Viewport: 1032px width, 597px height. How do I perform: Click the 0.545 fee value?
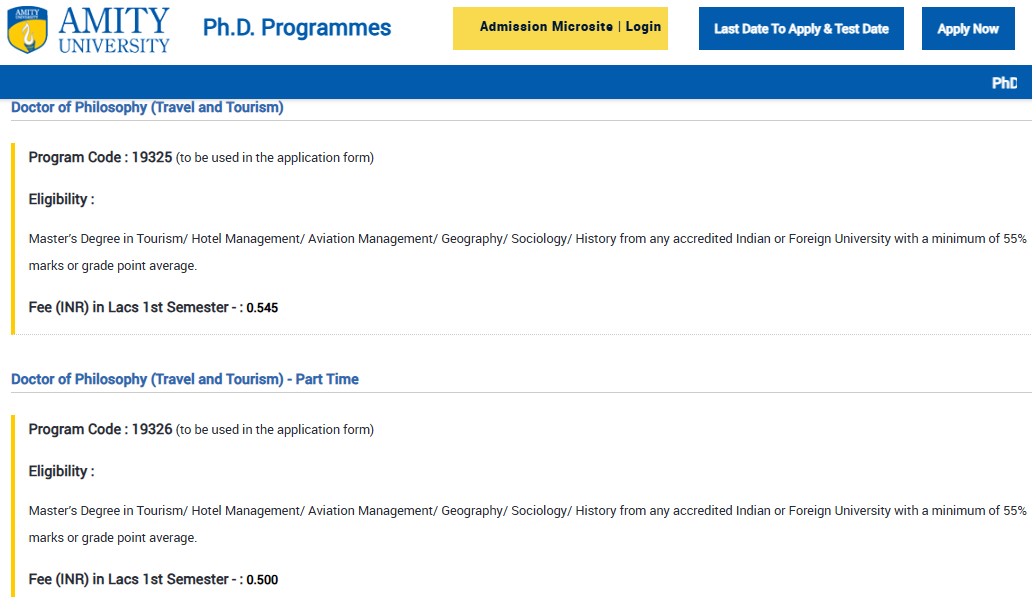pyautogui.click(x=262, y=308)
